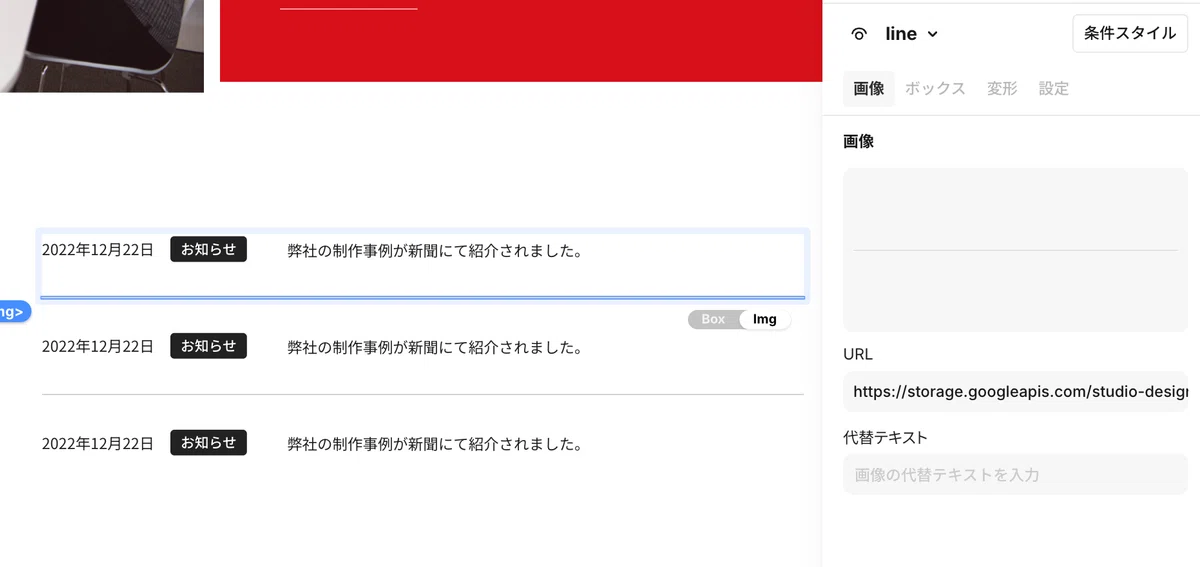Click the first row's お知らせ badge
This screenshot has width=1200, height=567.
click(208, 249)
